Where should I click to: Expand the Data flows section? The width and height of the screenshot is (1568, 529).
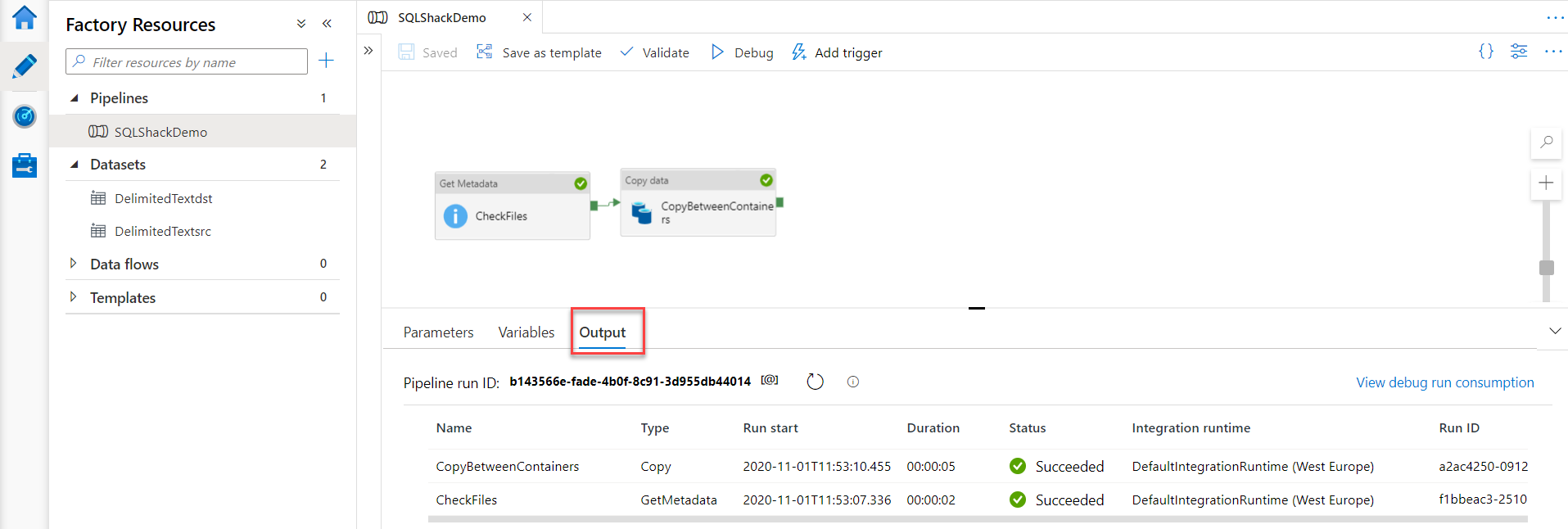74,264
